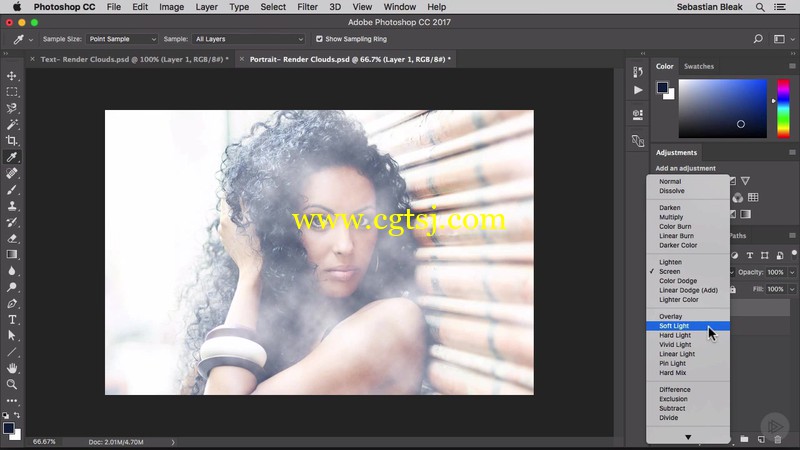Click inside the color picker field
This screenshot has height=450, width=800.
pos(722,108)
